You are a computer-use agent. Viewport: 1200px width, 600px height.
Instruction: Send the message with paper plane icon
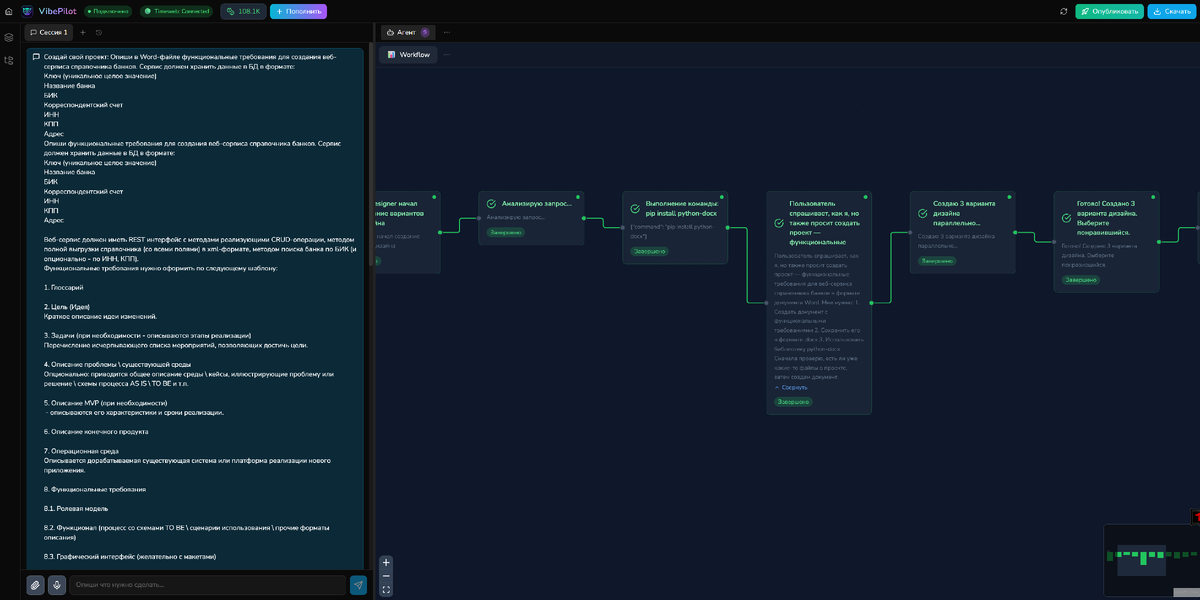click(358, 585)
